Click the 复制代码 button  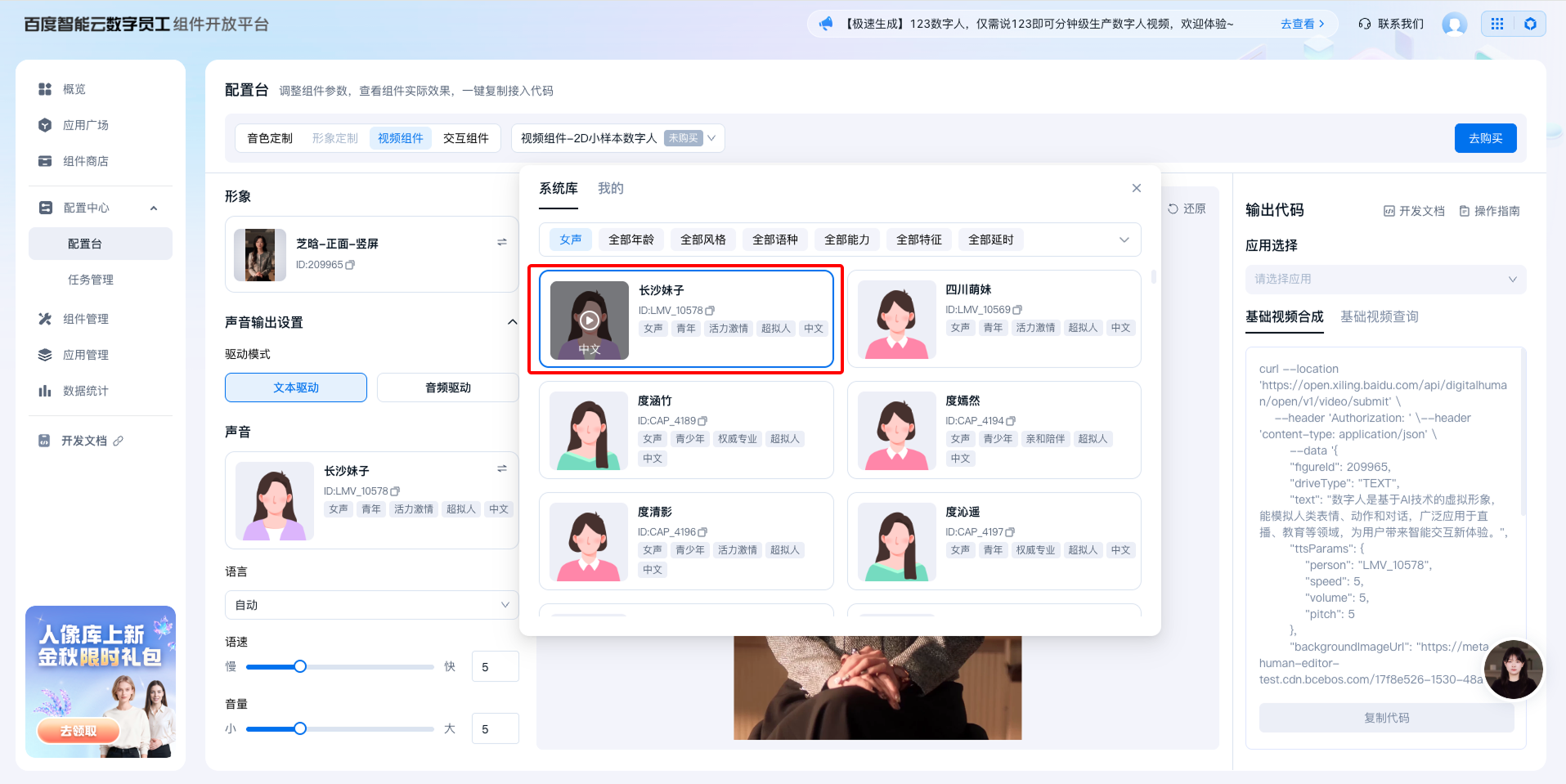tap(1385, 718)
